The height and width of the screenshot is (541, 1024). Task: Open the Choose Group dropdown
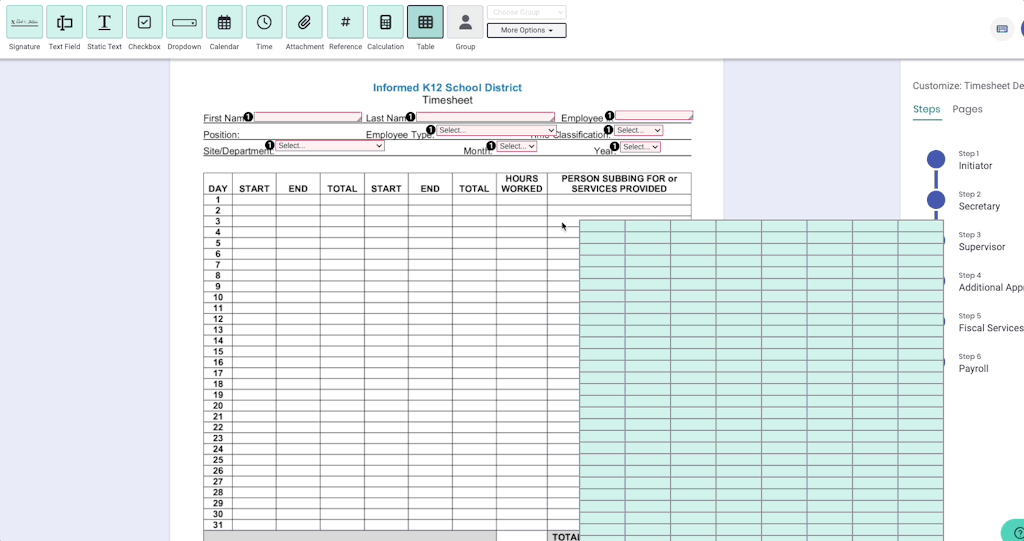(526, 12)
